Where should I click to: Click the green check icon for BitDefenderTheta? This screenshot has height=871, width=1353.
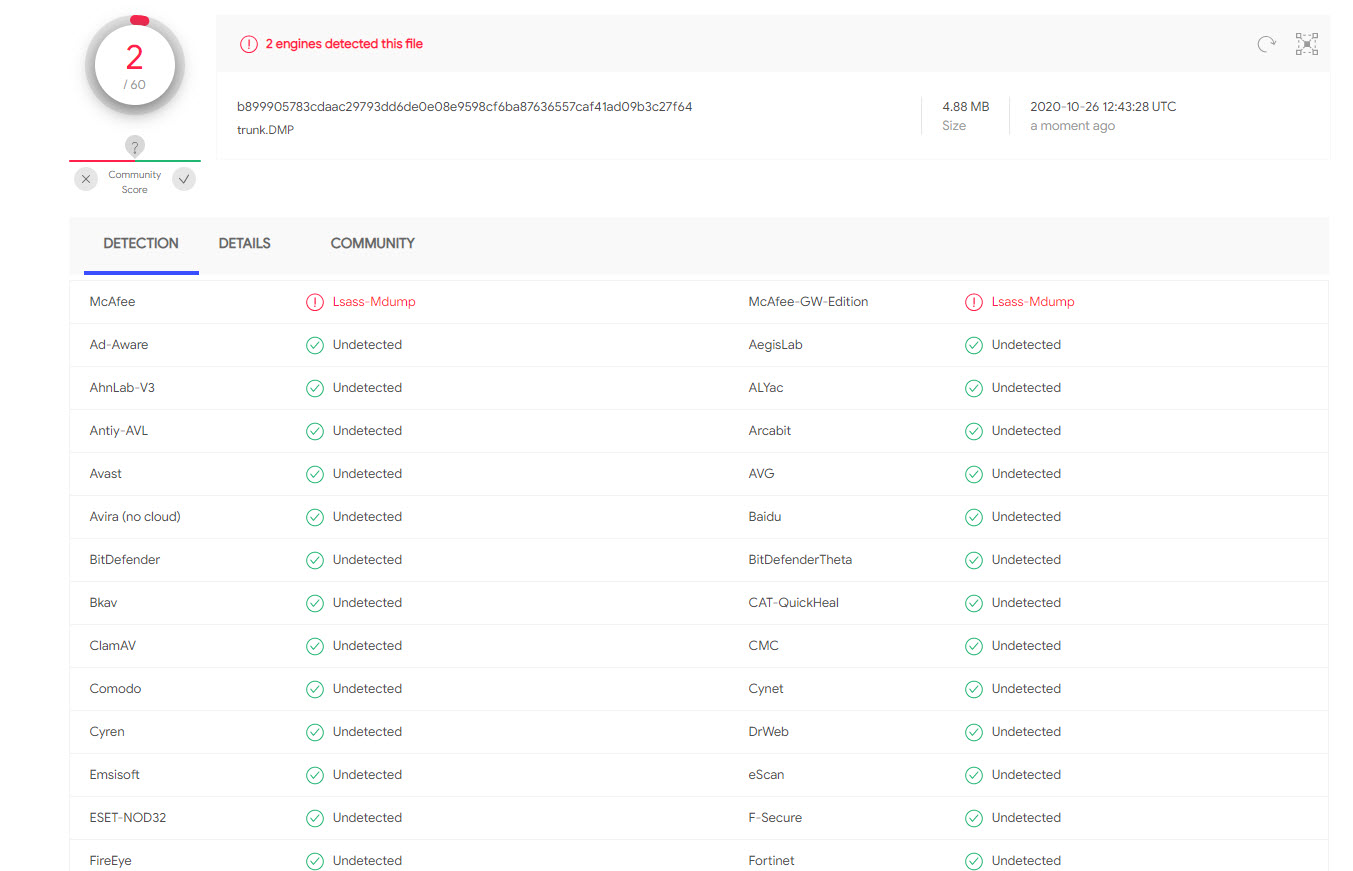(974, 560)
